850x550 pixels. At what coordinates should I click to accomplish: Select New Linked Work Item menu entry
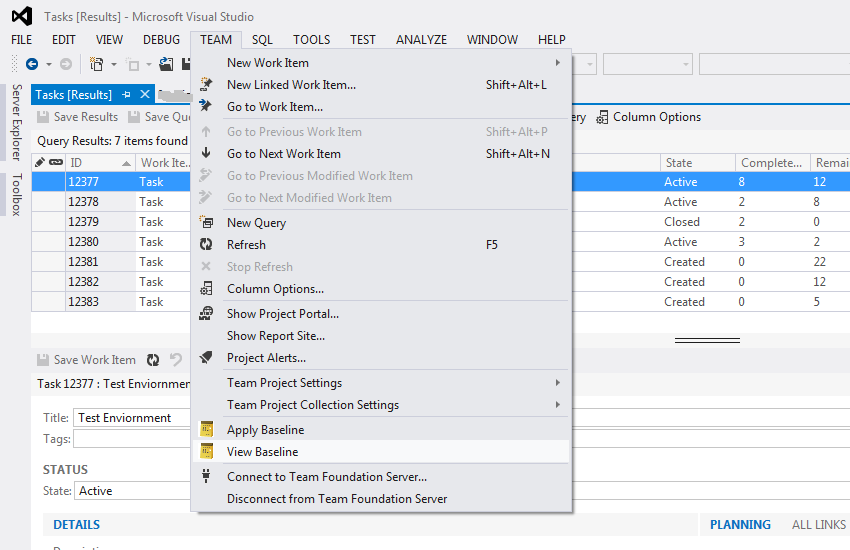coord(382,85)
